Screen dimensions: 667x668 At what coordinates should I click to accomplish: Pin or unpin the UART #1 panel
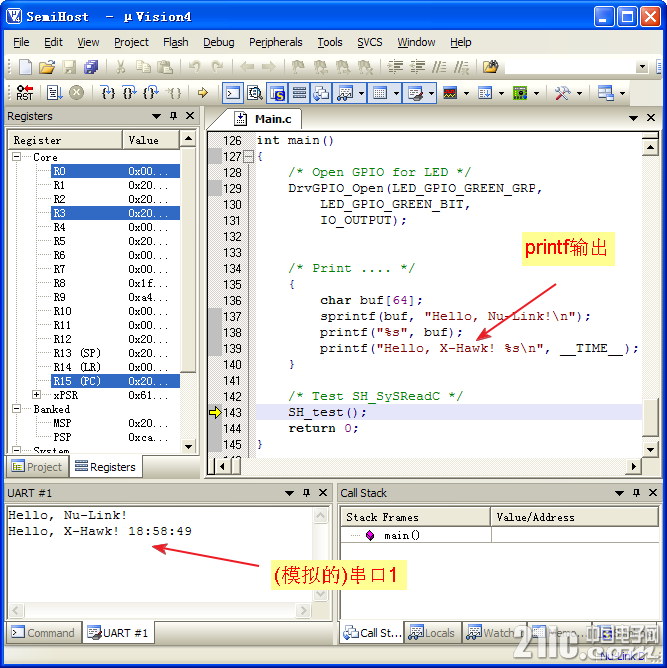(306, 493)
